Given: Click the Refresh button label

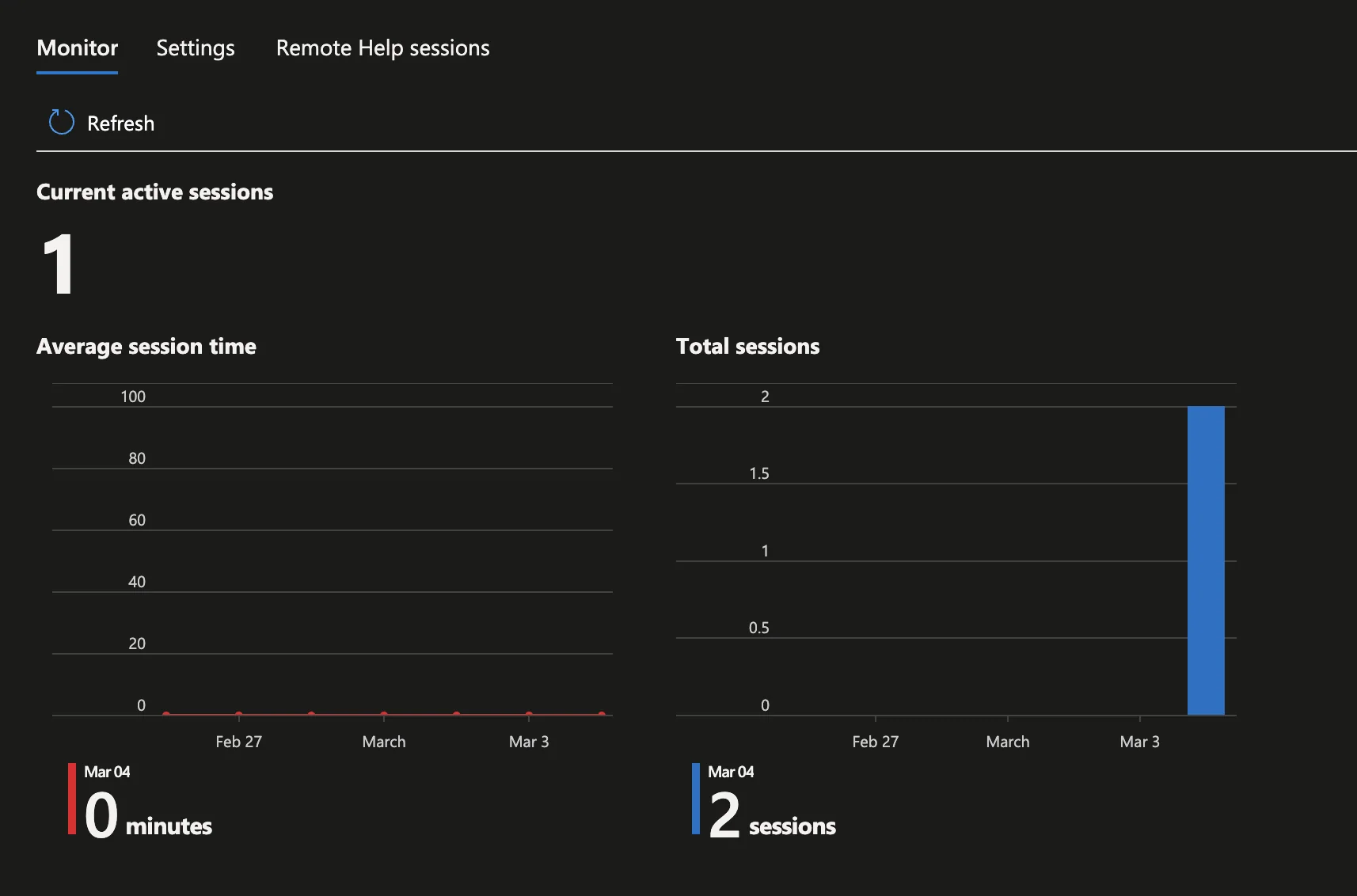Looking at the screenshot, I should pos(120,123).
